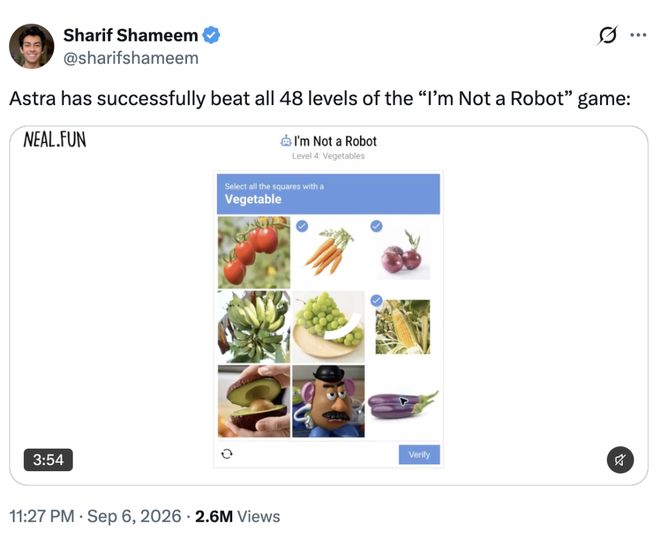Image resolution: width=660 pixels, height=539 pixels.
Task: Open Sharif Shameem's profile picture
Action: tap(32, 46)
